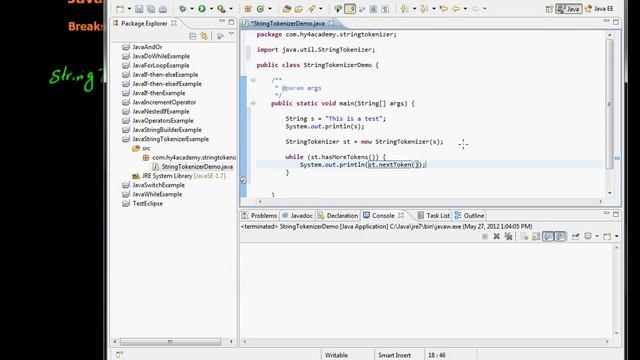Click Remove Launch X icon in Console
Image resolution: width=640 pixels, height=360 pixels.
tap(496, 236)
